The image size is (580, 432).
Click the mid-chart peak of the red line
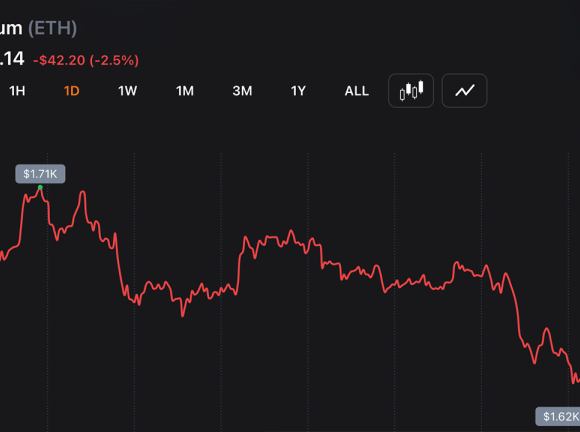tap(291, 231)
